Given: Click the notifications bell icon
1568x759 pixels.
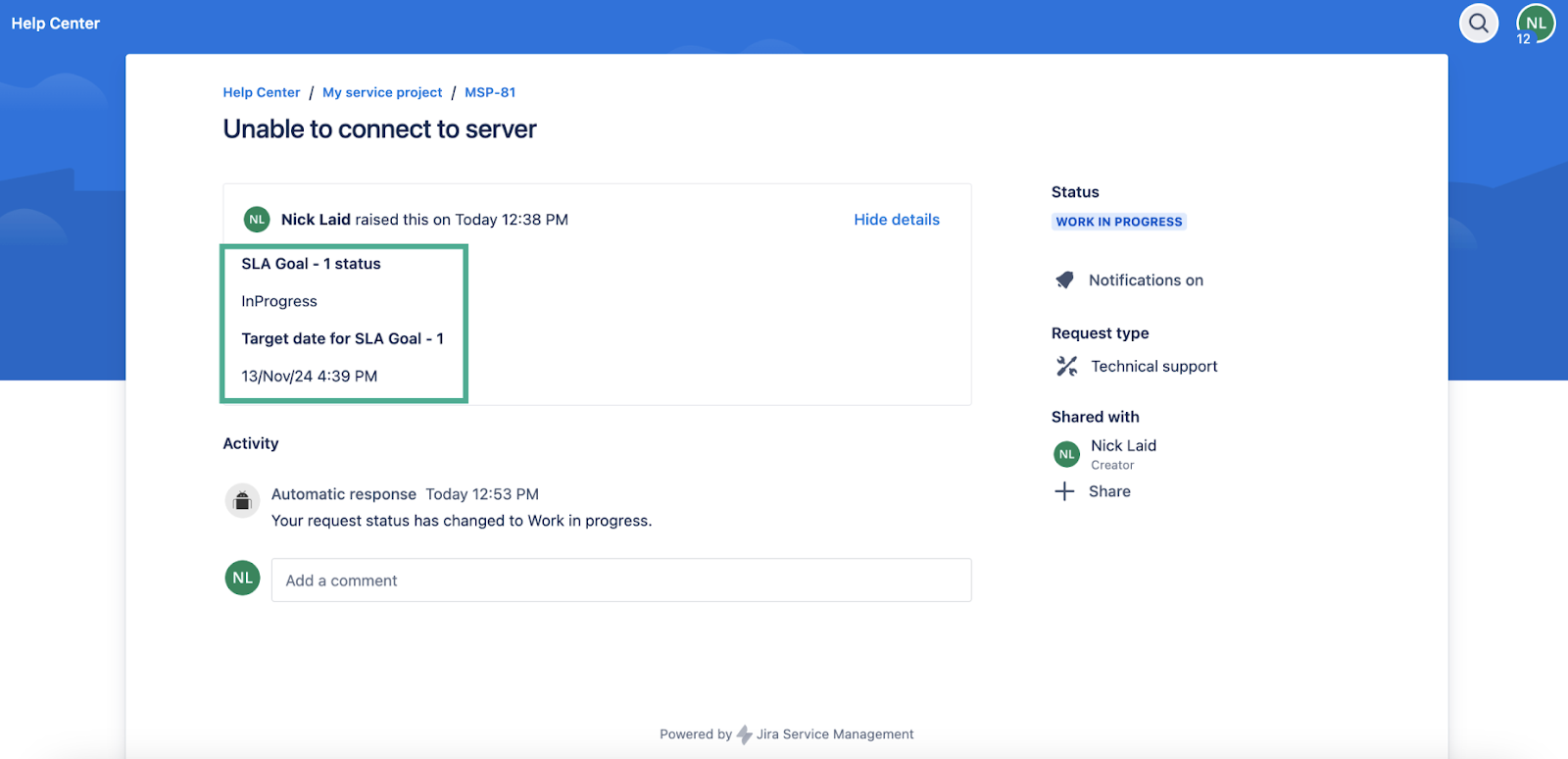Looking at the screenshot, I should tap(1065, 280).
